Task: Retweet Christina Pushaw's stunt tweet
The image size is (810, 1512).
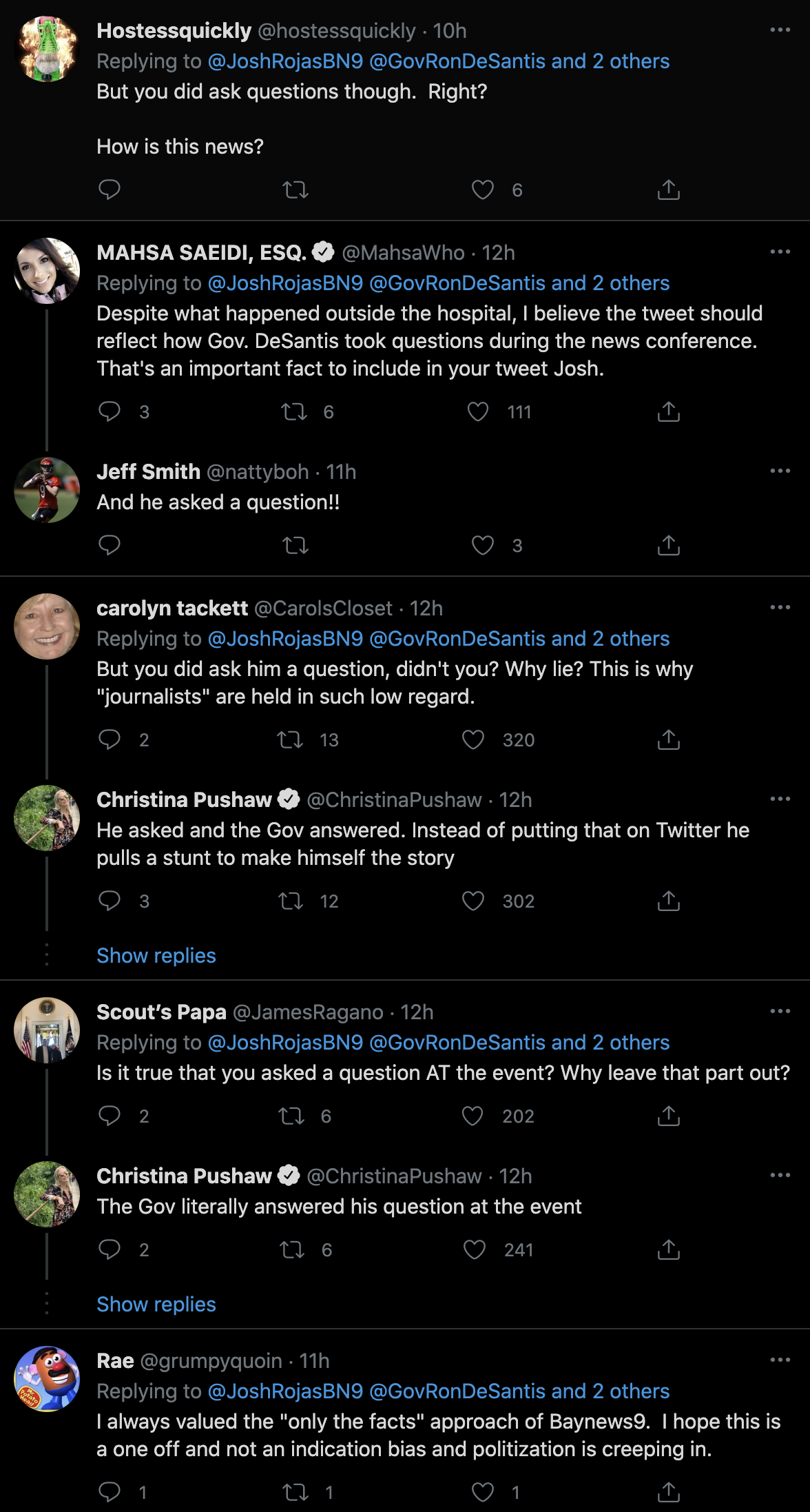Action: 291,901
